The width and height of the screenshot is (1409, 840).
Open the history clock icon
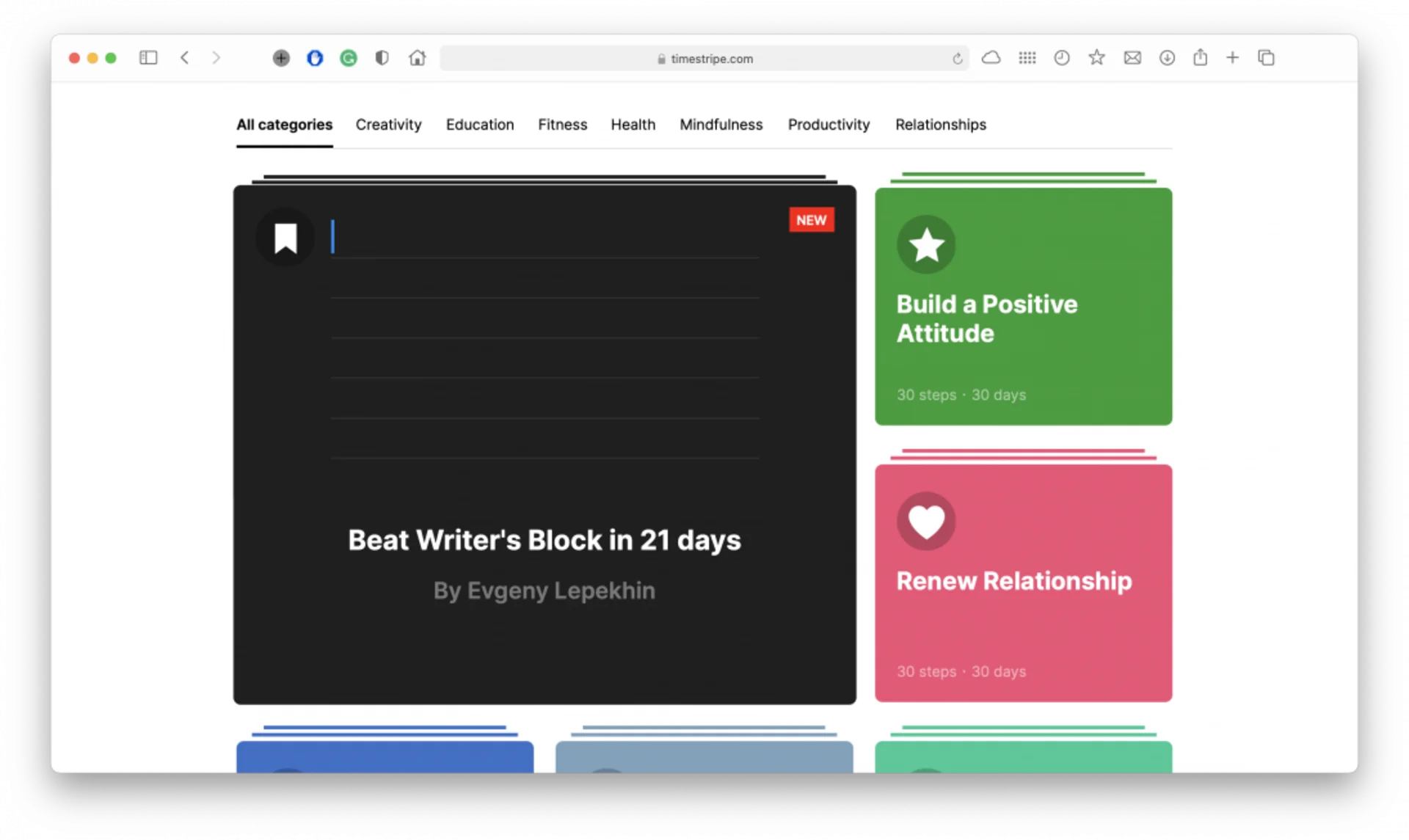click(1061, 58)
